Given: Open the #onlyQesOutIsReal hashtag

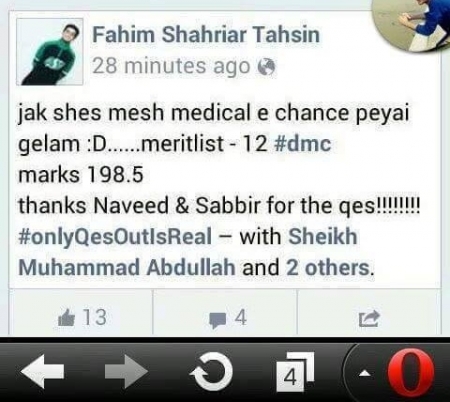Looking at the screenshot, I should (x=115, y=236).
